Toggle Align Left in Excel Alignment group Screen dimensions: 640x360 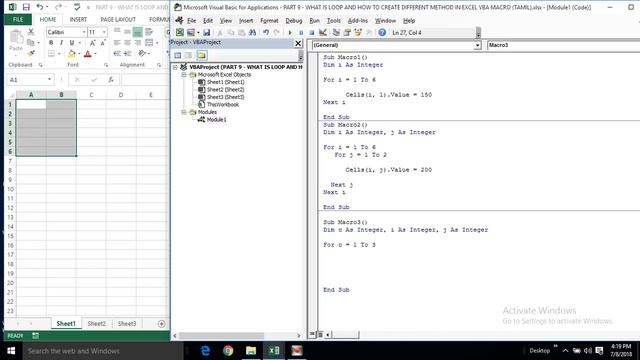117,43
